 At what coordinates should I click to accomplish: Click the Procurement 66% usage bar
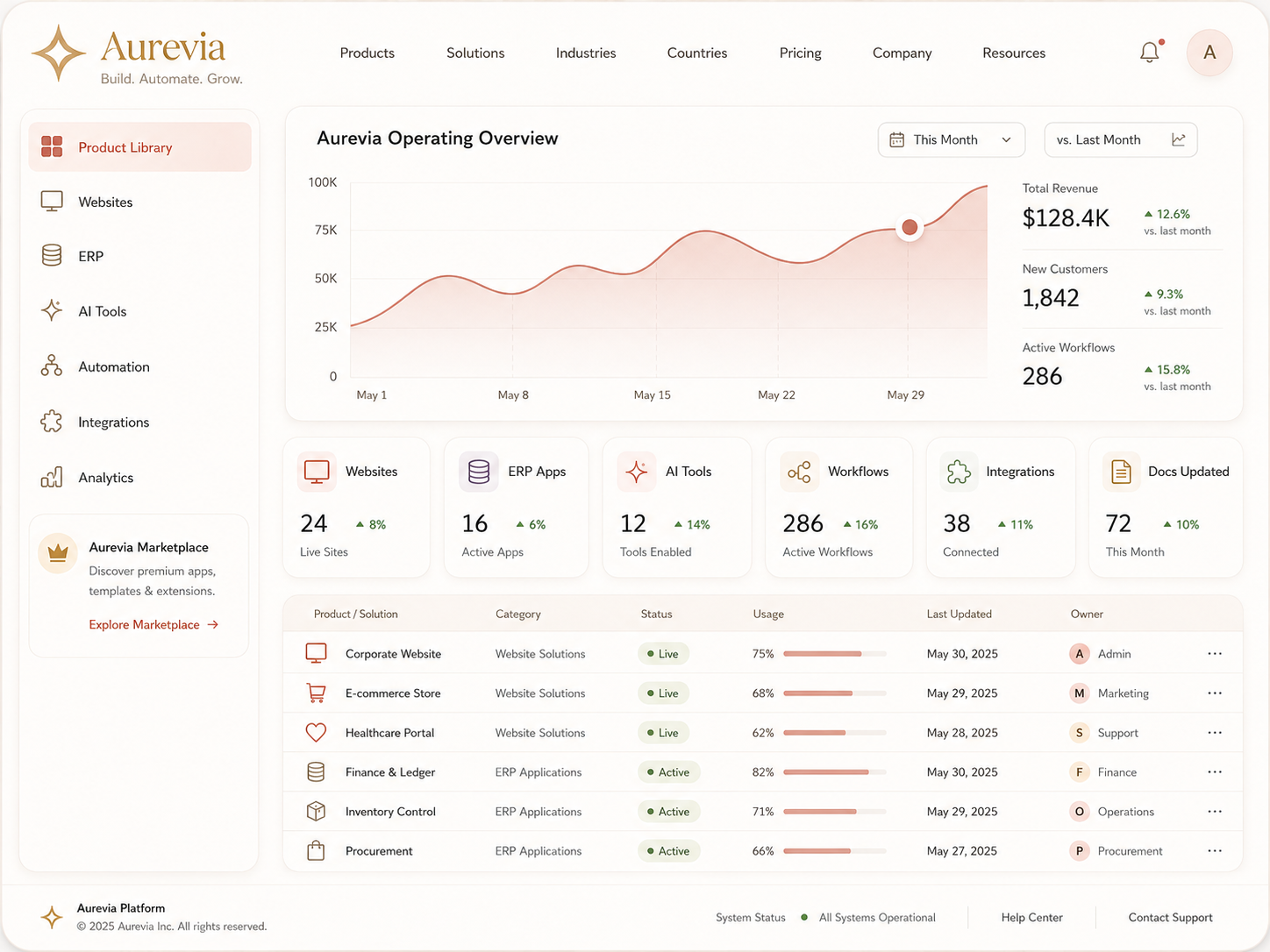pos(835,850)
